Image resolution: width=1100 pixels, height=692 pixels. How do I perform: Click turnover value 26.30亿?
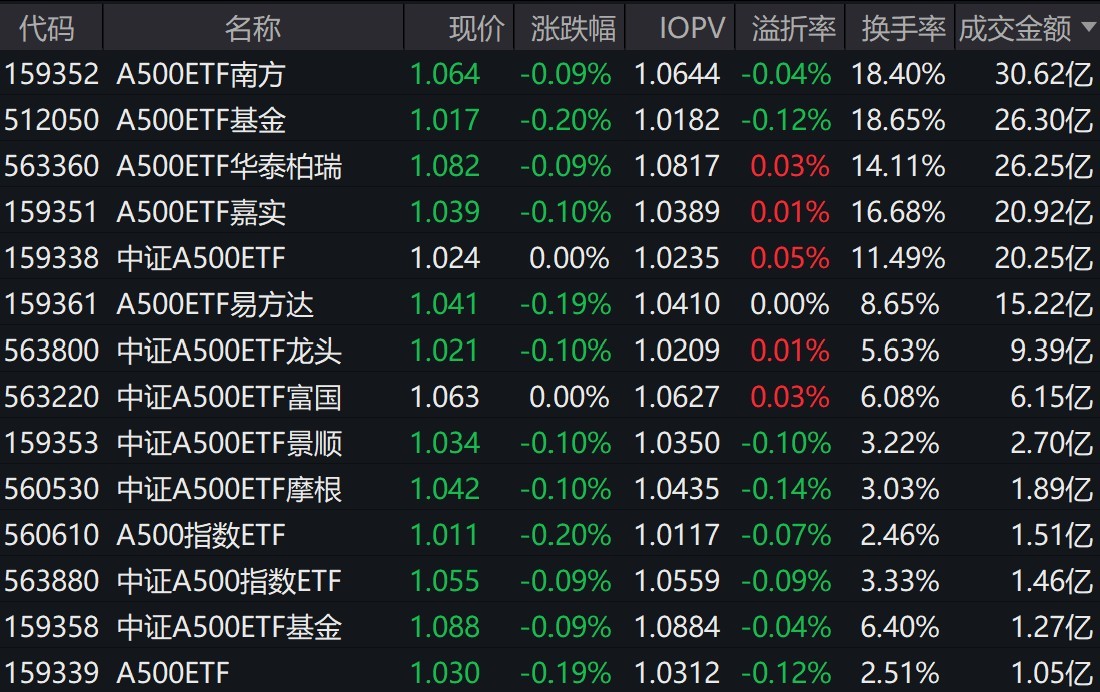[1044, 120]
